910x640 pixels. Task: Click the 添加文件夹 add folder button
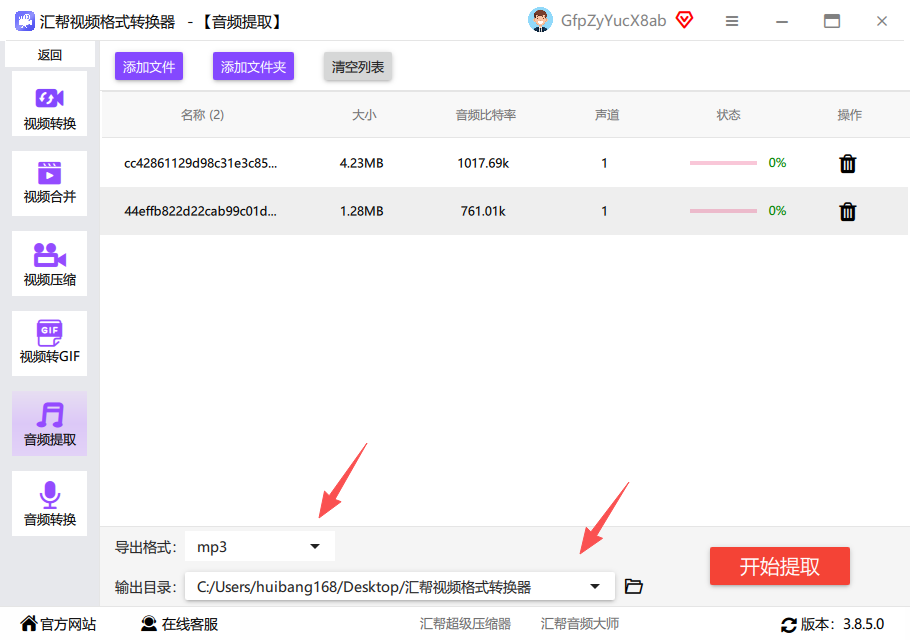[x=253, y=67]
